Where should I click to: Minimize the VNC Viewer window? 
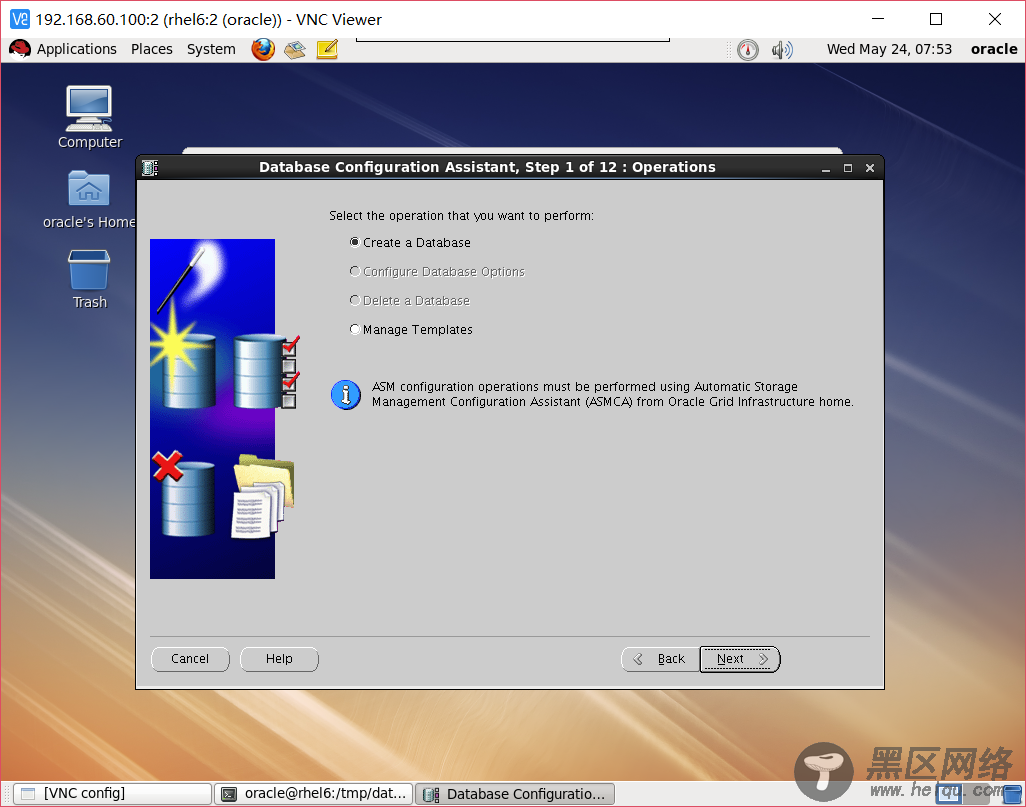(879, 20)
